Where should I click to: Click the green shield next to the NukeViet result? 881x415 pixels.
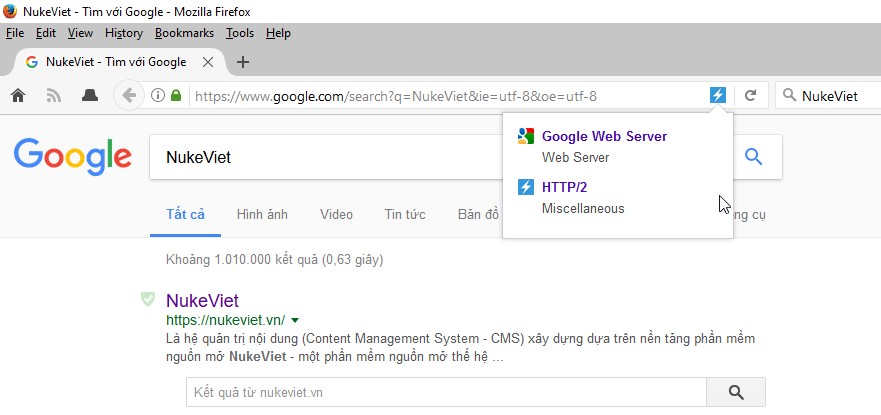(x=148, y=299)
